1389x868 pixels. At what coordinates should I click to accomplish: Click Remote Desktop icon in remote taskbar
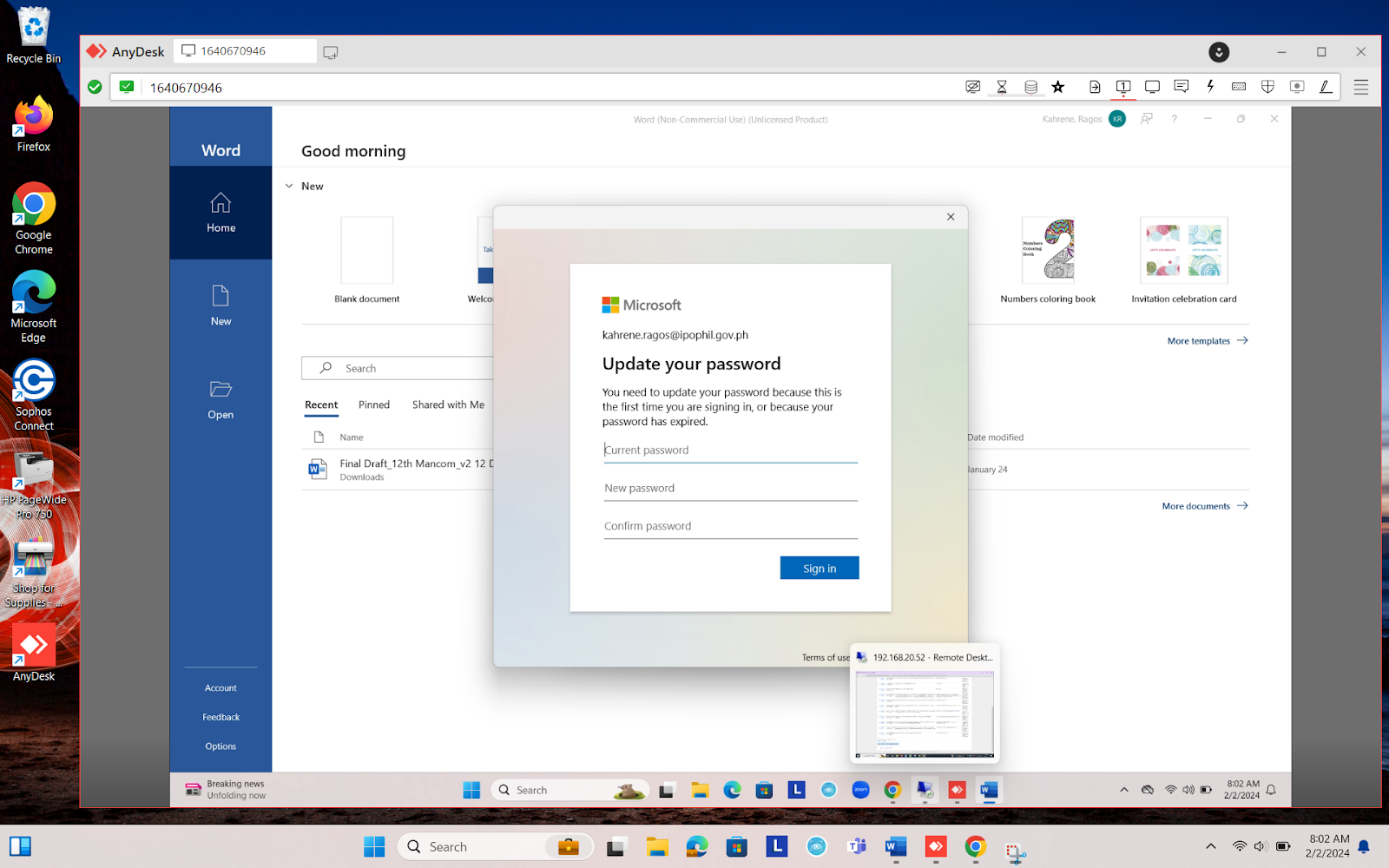tap(925, 790)
